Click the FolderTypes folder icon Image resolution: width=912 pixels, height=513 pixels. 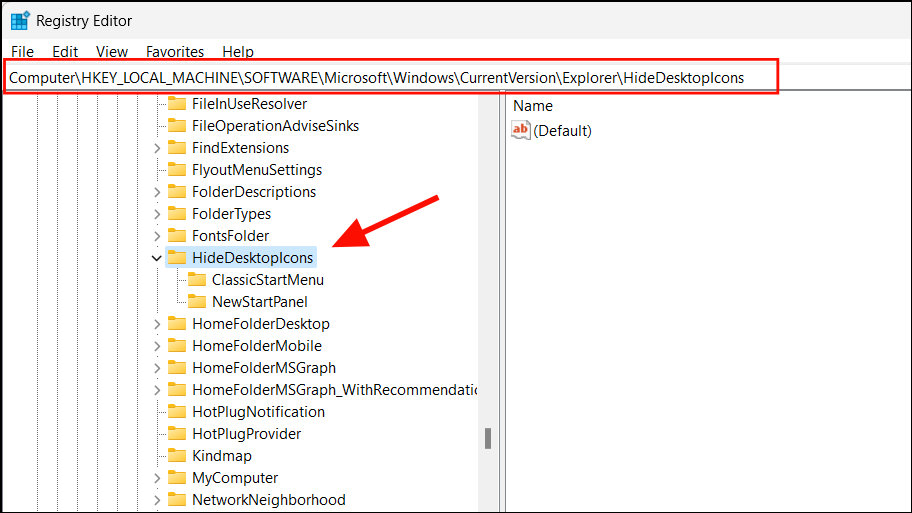(x=177, y=213)
